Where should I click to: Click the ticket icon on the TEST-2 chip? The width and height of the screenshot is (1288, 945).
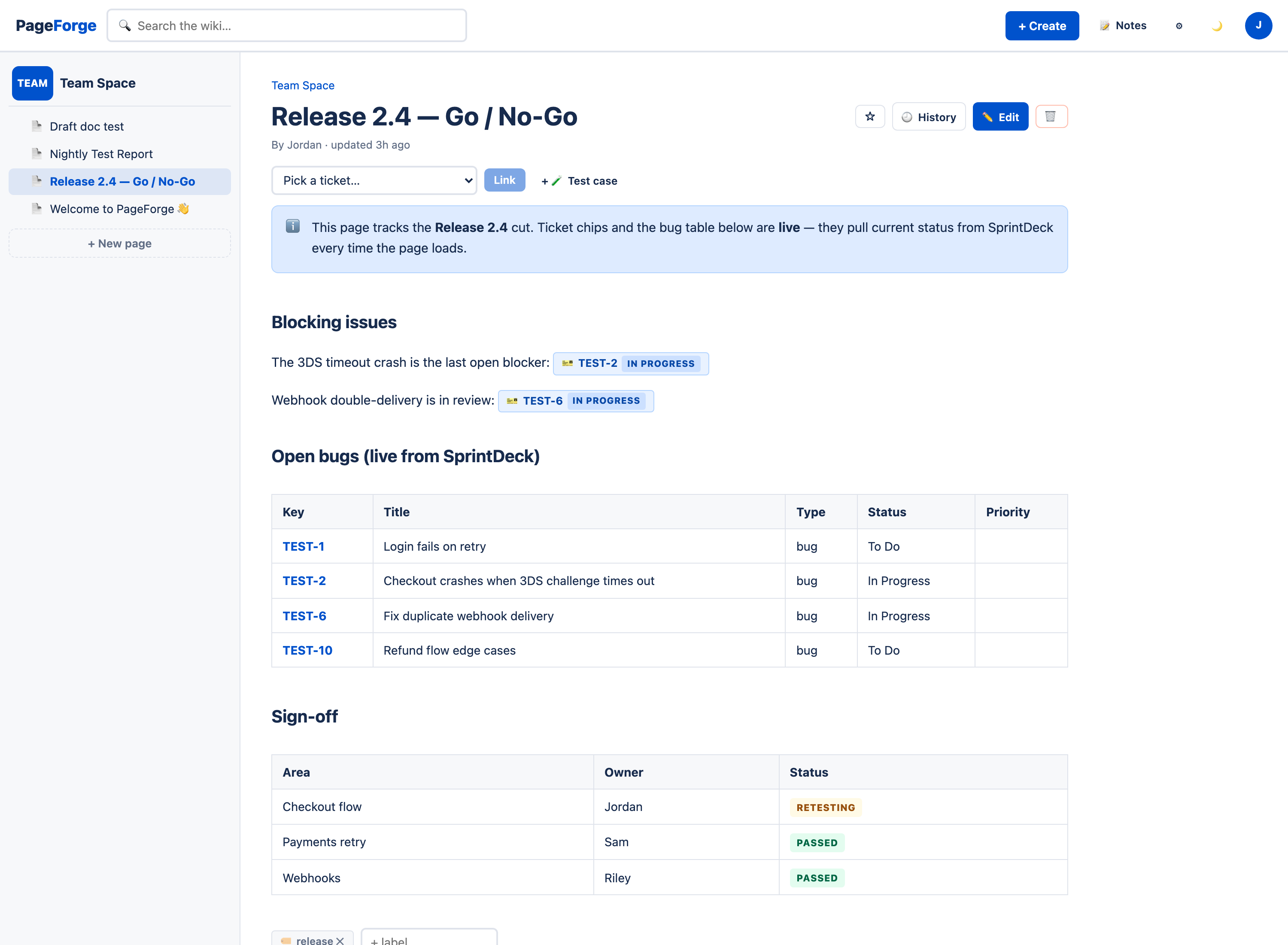coord(567,363)
